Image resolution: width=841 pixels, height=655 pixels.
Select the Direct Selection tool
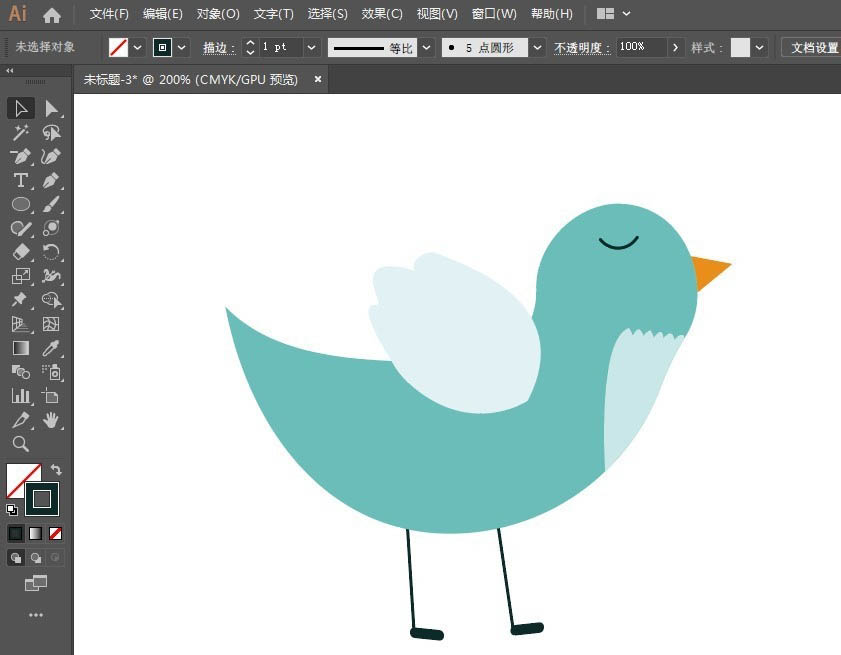51,109
